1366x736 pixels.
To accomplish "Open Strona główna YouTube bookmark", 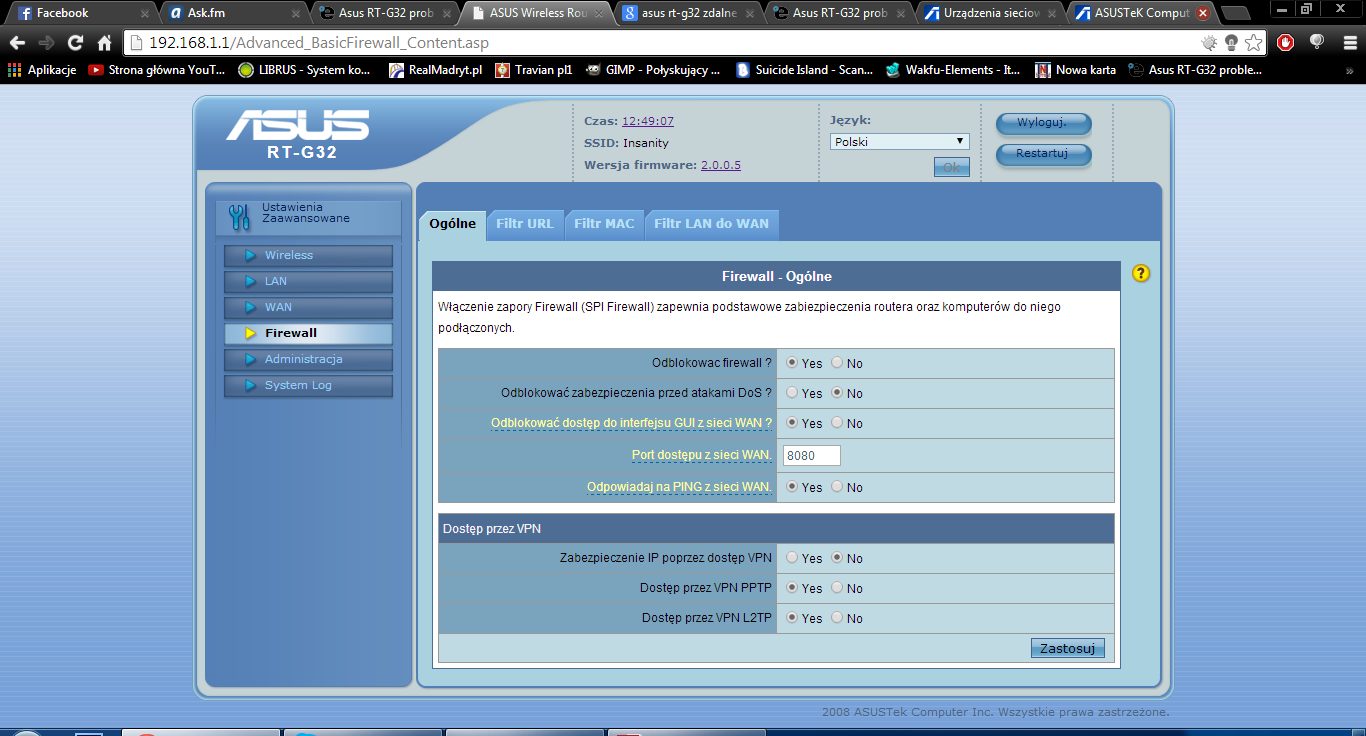I will pos(158,70).
